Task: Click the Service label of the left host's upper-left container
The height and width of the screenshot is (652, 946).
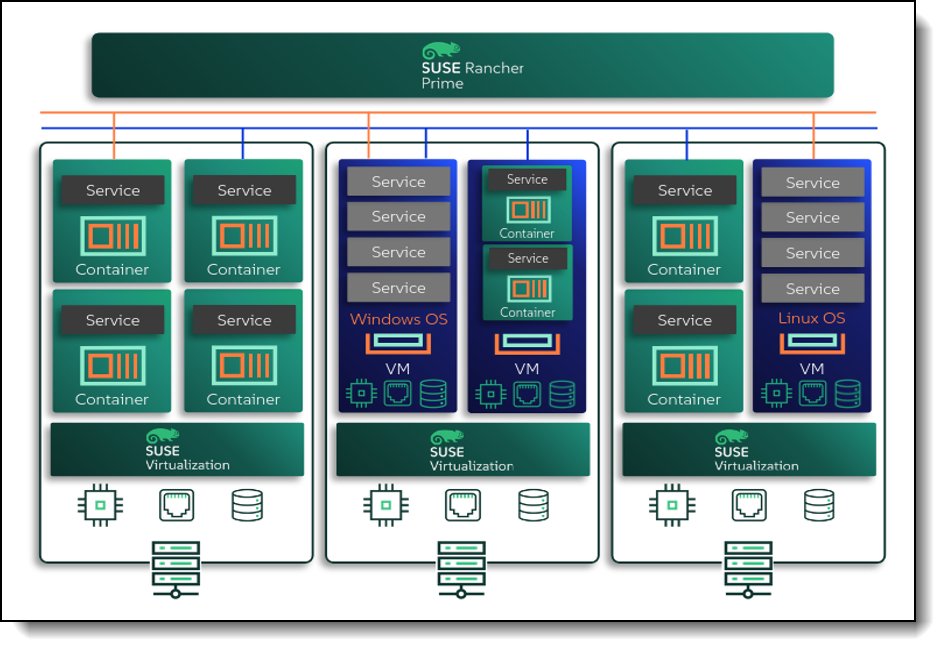Action: 113,191
